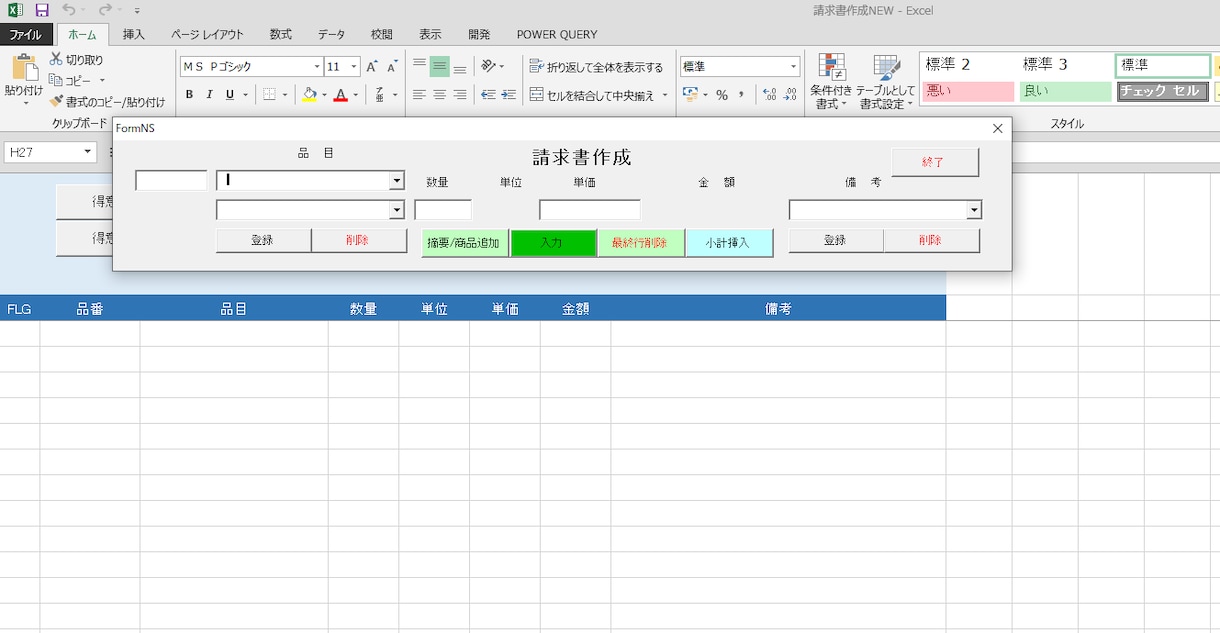1220x633 pixels.
Task: Click 登録 button under 品目
Action: click(x=263, y=240)
